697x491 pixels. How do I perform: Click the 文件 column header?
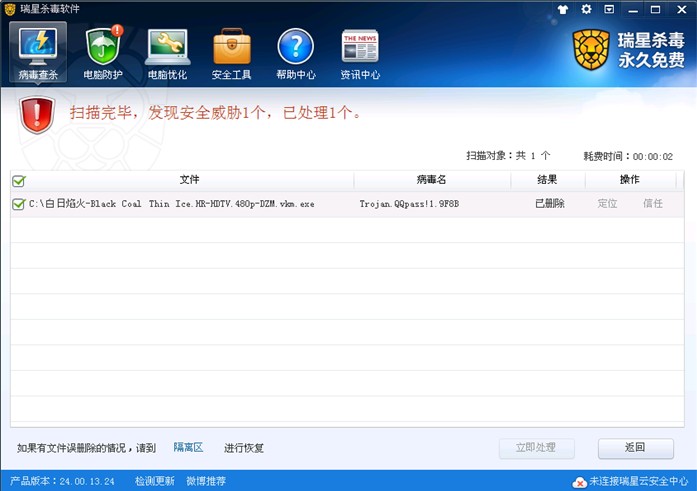(189, 180)
